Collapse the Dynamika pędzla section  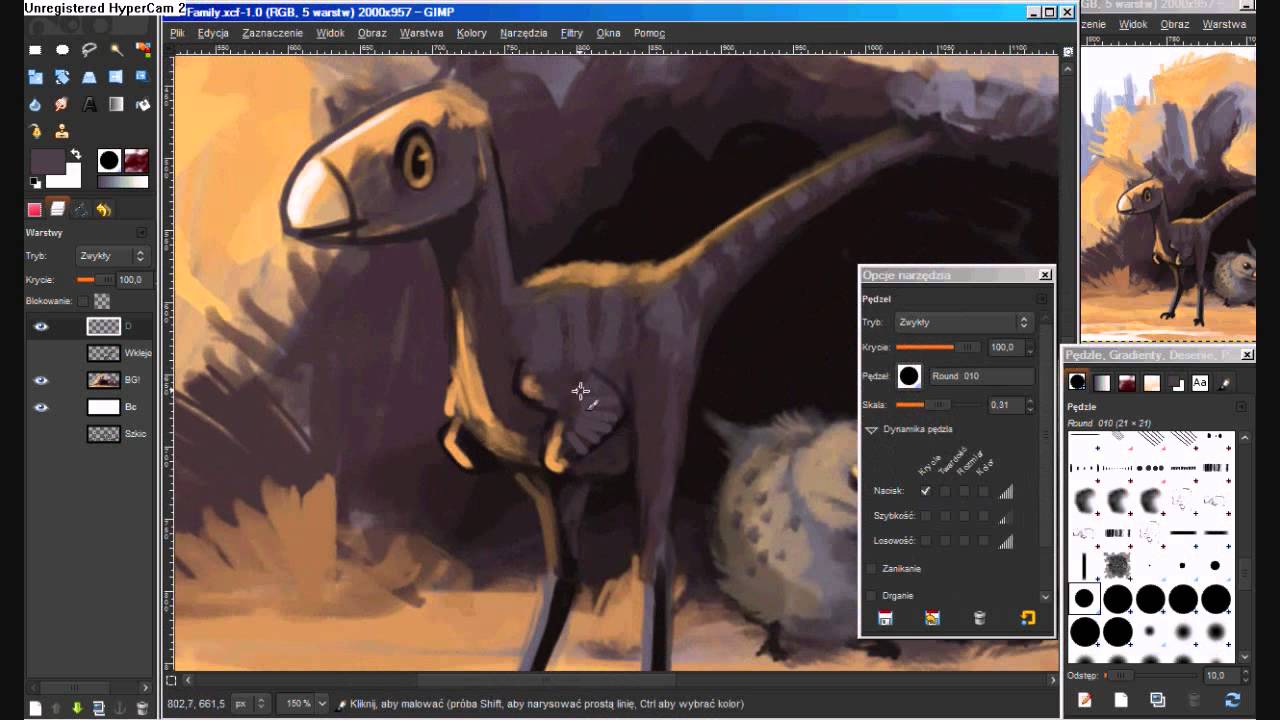[x=871, y=429]
